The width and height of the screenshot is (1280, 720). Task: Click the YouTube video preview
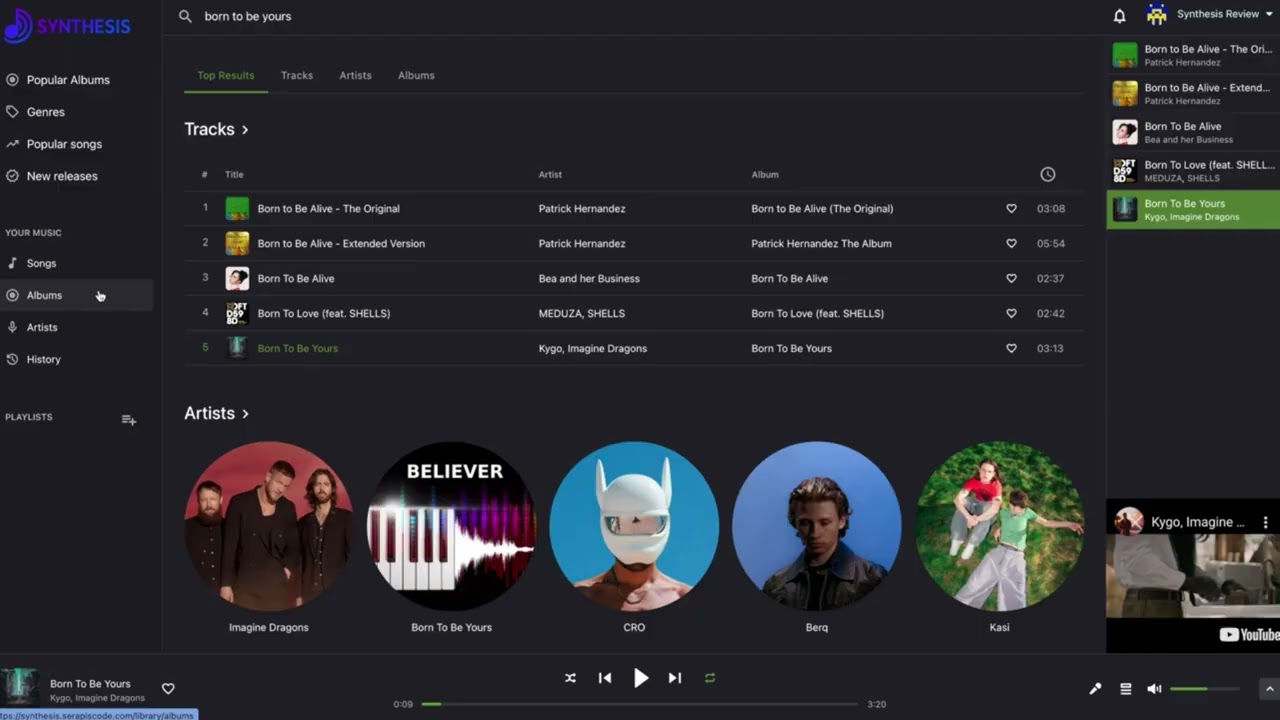coord(1193,577)
